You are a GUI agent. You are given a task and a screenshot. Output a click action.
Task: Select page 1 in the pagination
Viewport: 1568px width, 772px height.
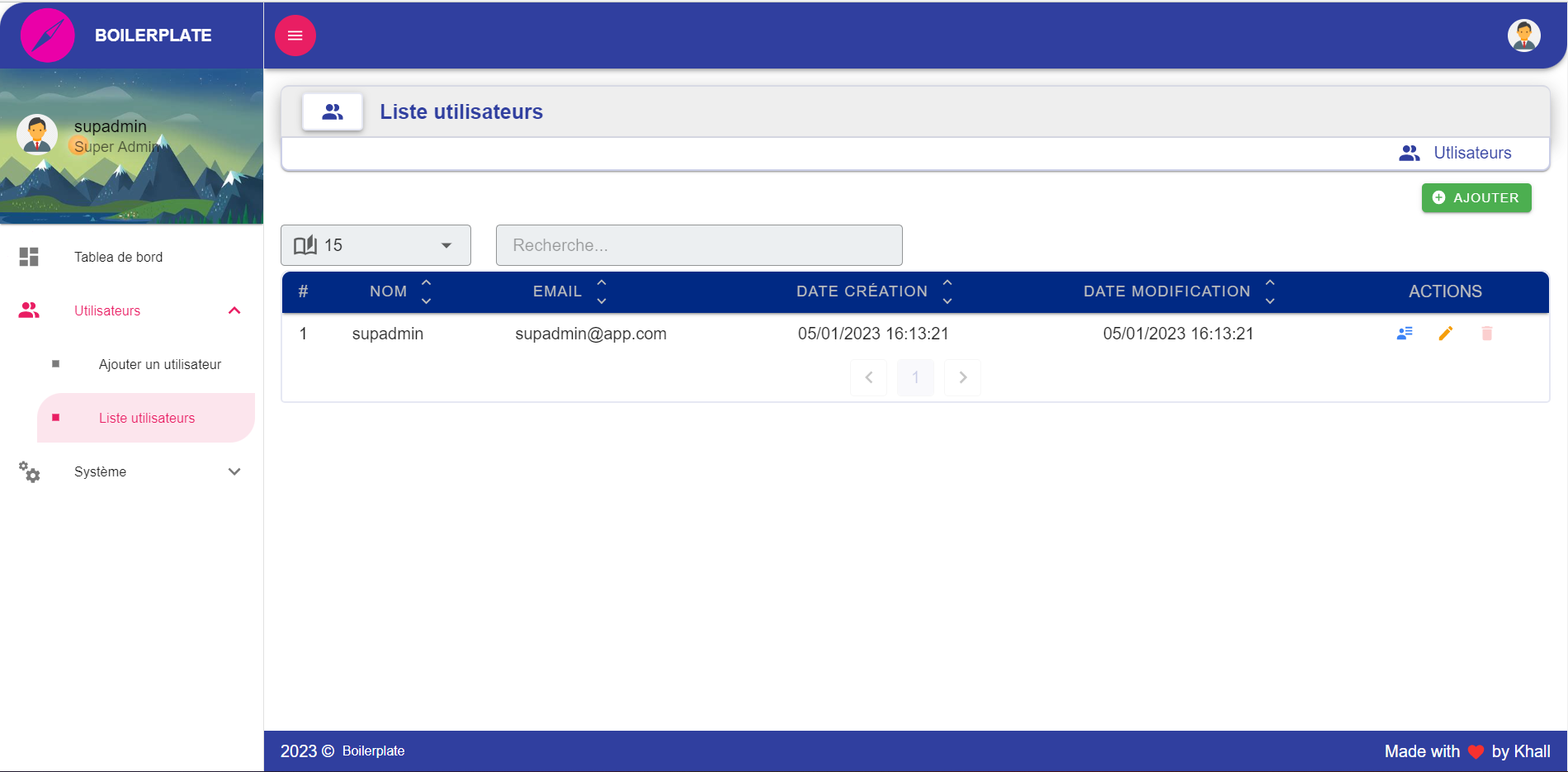(x=915, y=377)
